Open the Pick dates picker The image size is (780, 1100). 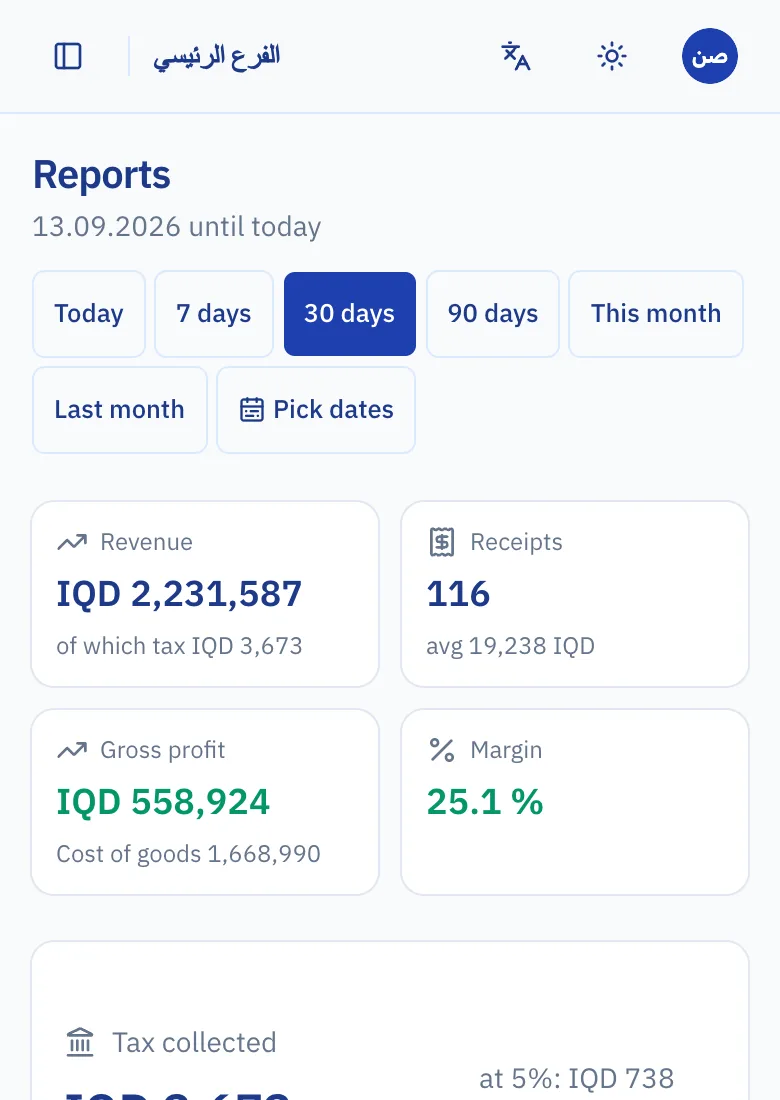pyautogui.click(x=316, y=410)
